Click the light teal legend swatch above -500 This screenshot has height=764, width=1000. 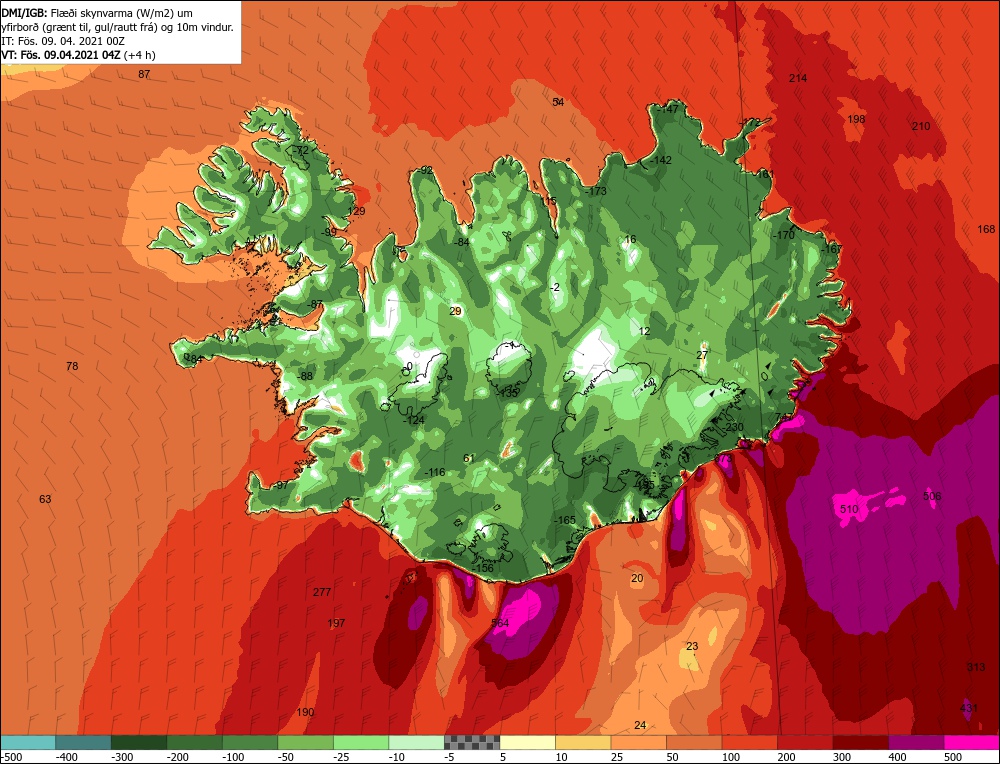[x=28, y=742]
